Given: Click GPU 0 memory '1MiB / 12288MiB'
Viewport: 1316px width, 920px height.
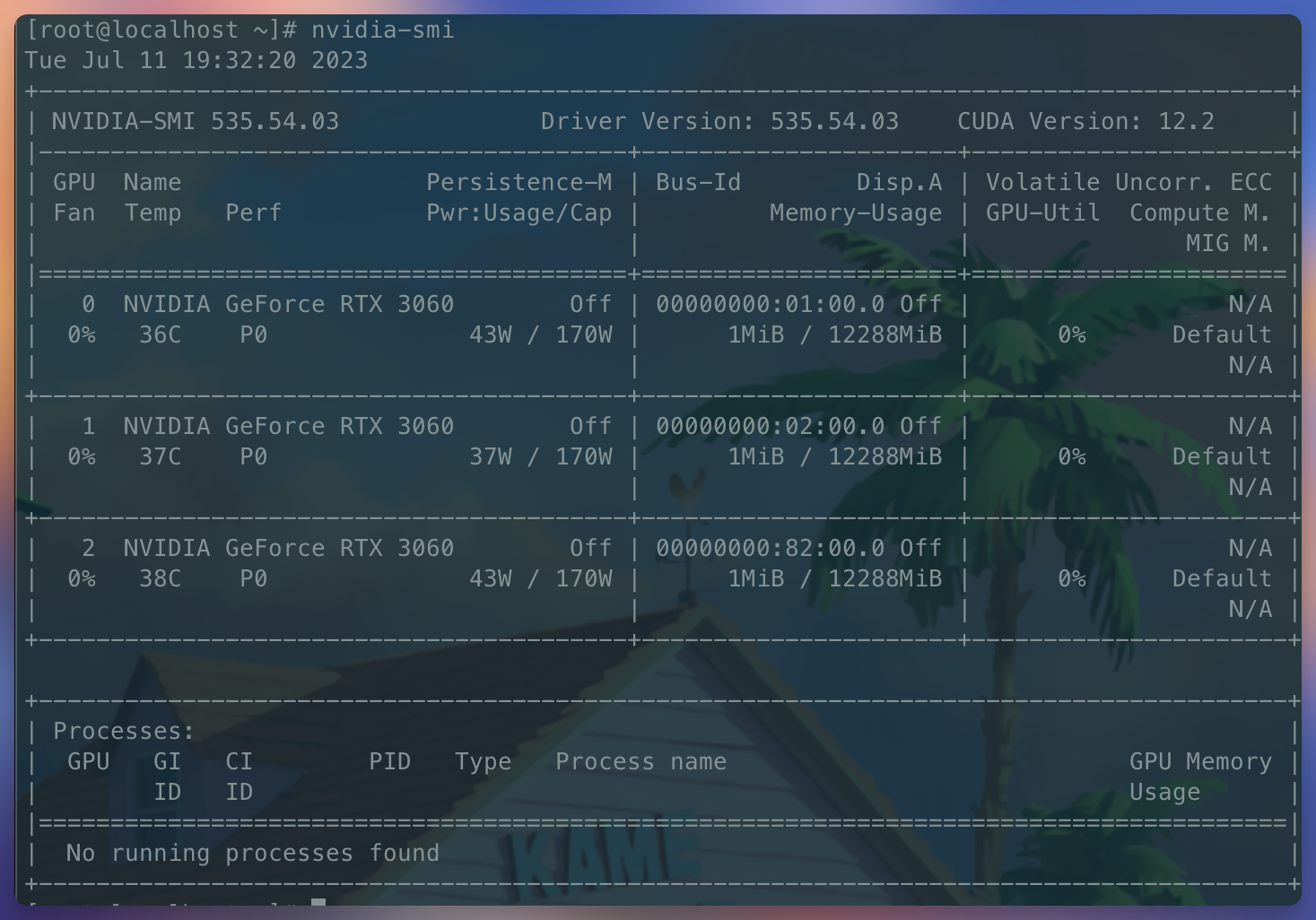Looking at the screenshot, I should [835, 334].
